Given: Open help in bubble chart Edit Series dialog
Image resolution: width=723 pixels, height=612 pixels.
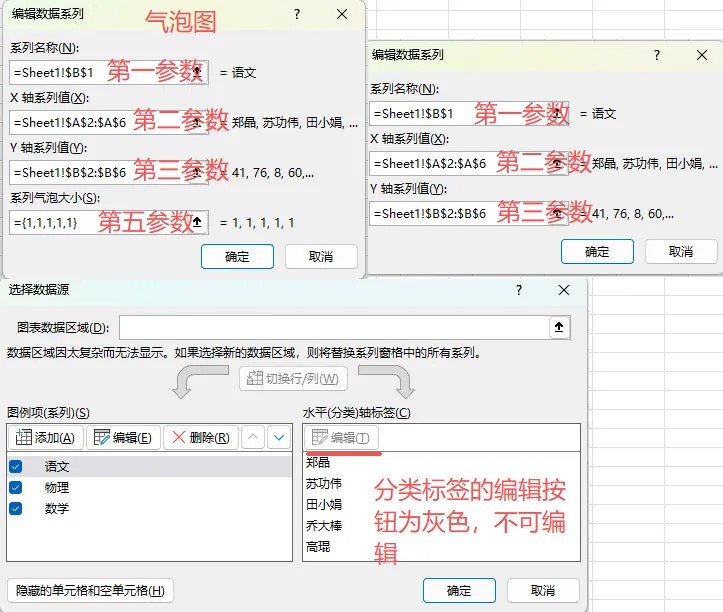Looking at the screenshot, I should tap(297, 14).
